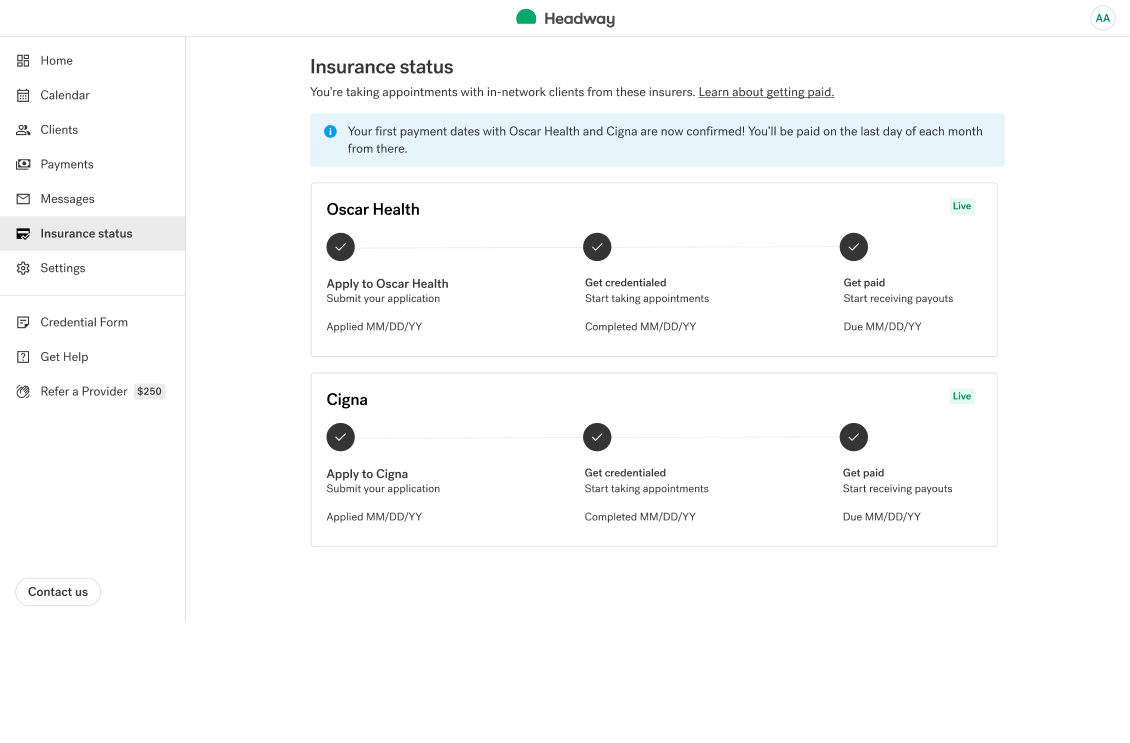Screen dimensions: 1130x743
Task: Click the Clients people icon
Action: click(x=23, y=130)
